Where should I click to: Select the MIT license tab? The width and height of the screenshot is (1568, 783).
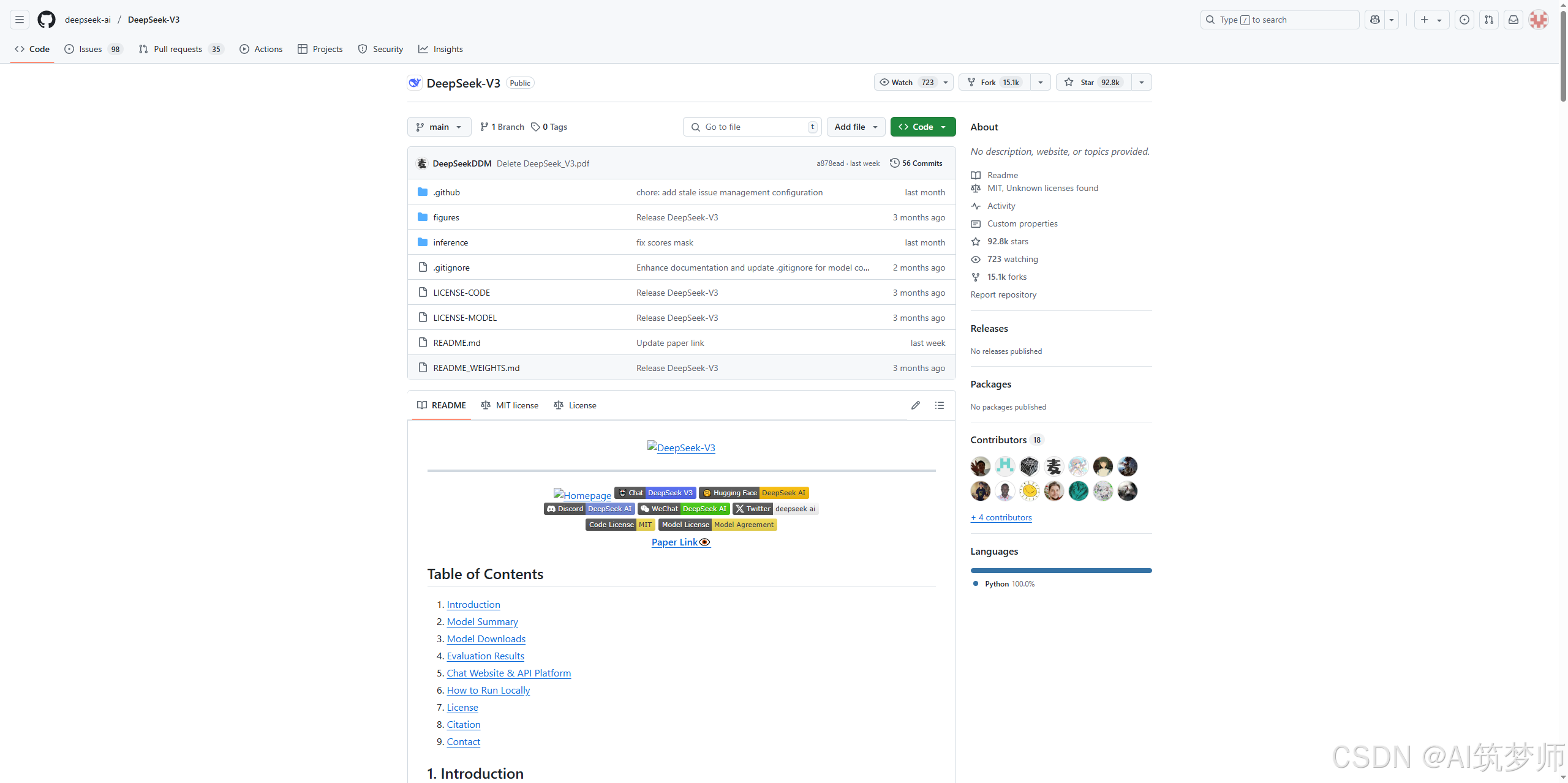pyautogui.click(x=510, y=405)
